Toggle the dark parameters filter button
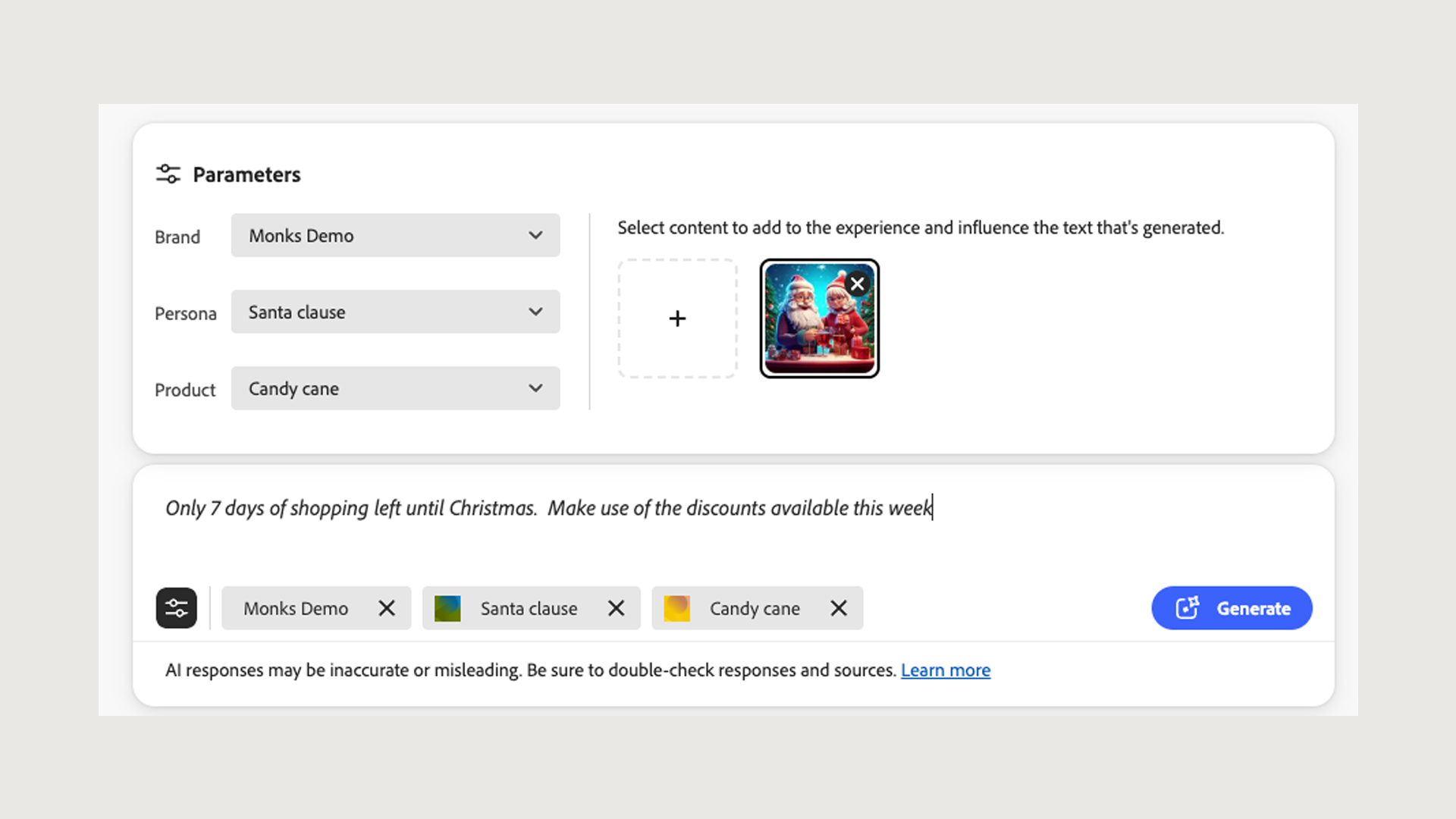The height and width of the screenshot is (819, 1456). coord(177,608)
